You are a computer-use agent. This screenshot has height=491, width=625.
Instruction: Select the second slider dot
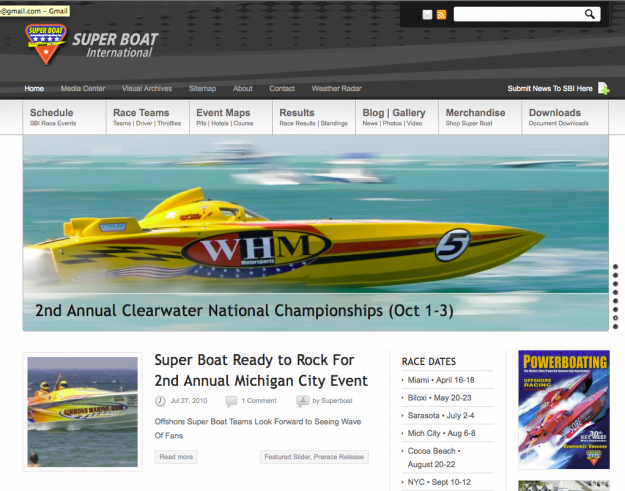615,275
